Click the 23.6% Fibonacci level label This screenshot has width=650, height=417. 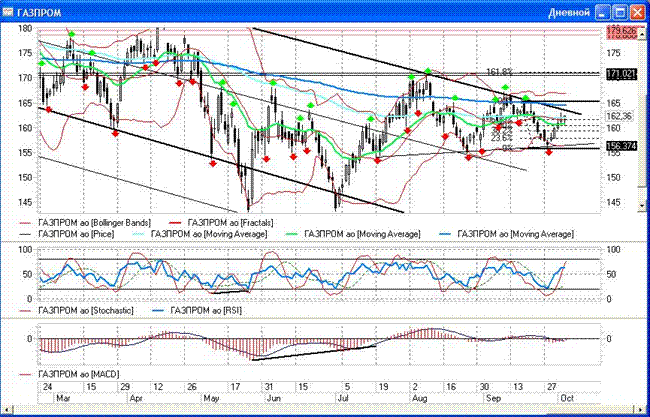502,138
